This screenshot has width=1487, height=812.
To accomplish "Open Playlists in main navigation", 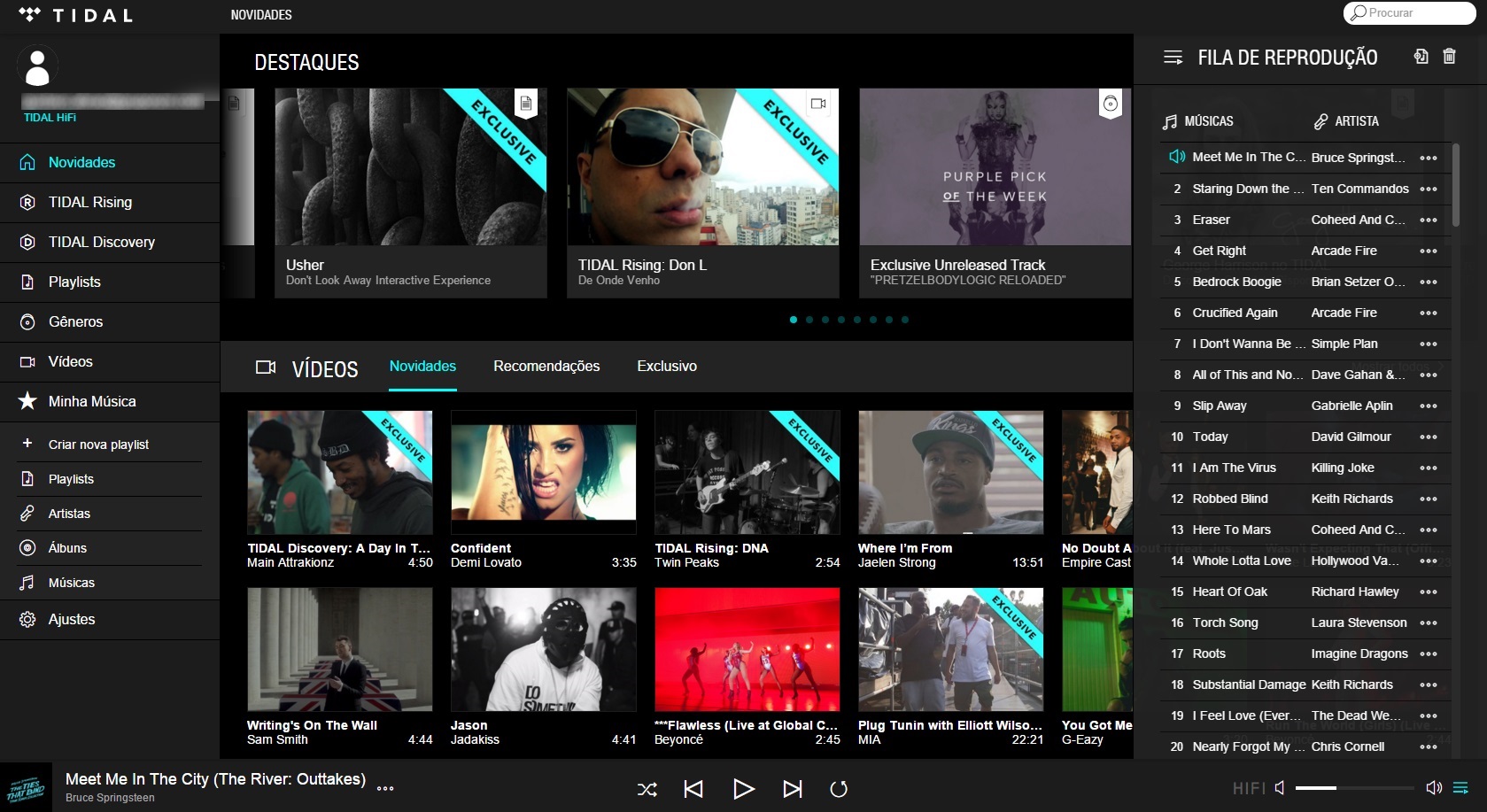I will tap(110, 282).
